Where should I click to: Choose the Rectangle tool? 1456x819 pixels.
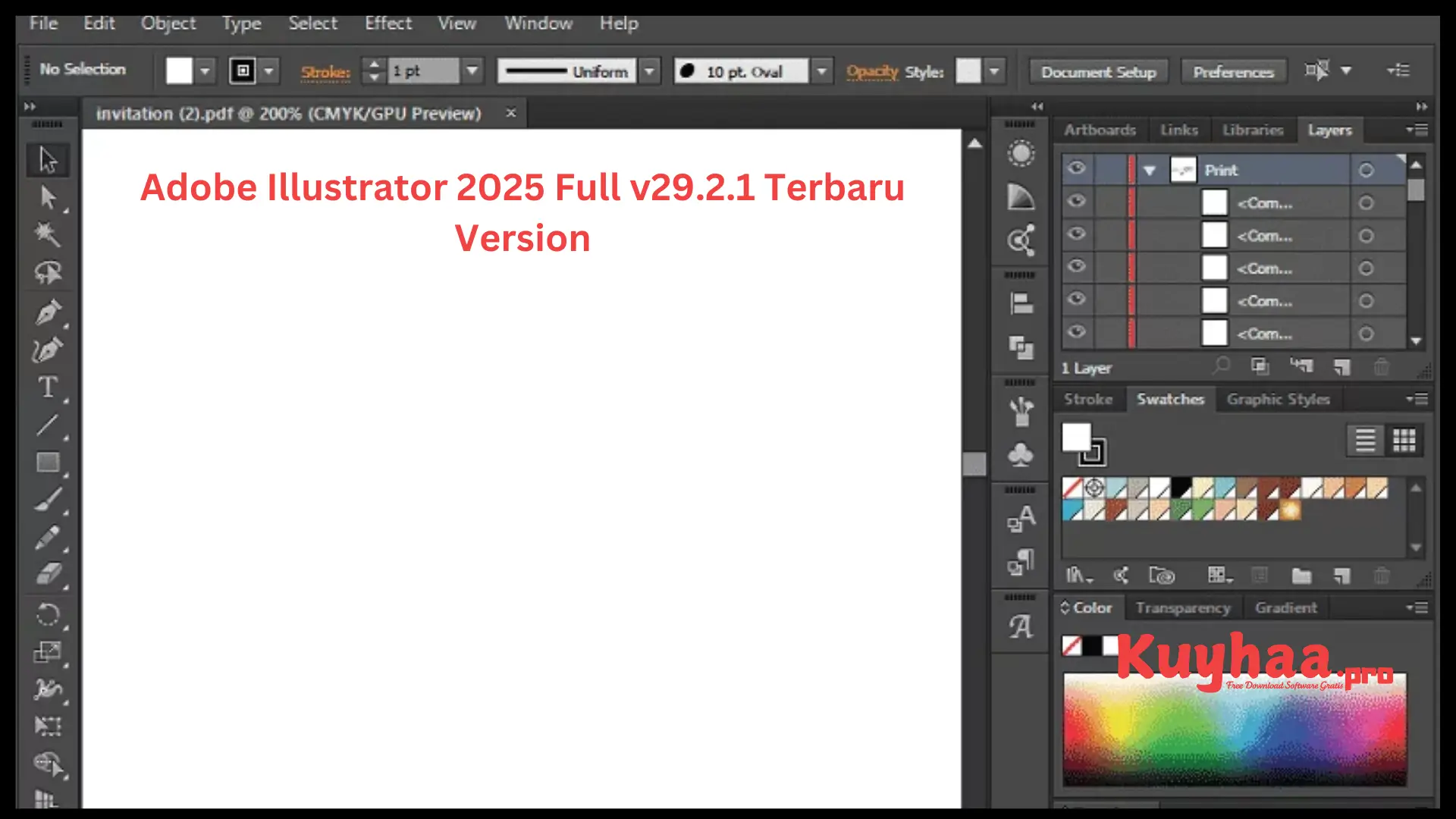point(48,462)
